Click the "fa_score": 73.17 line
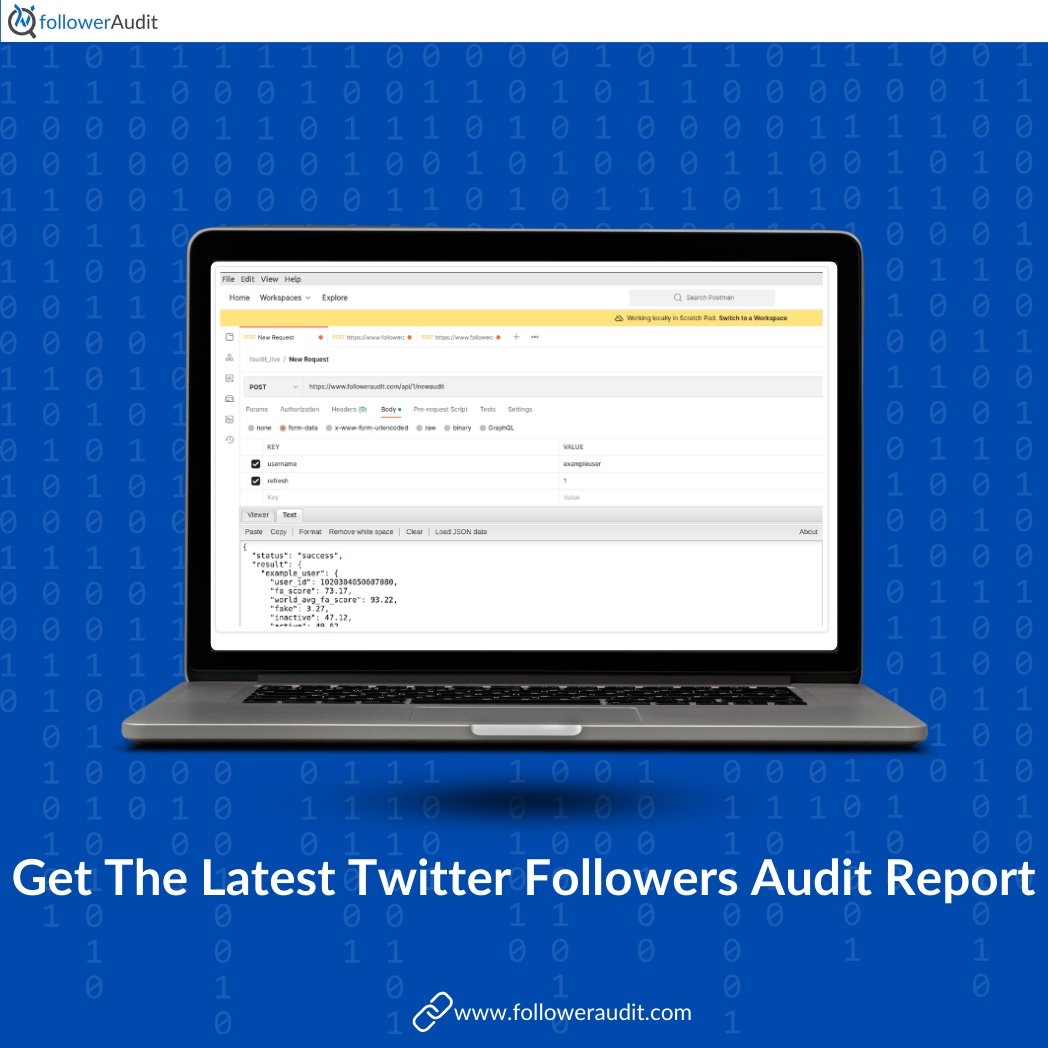 point(311,591)
